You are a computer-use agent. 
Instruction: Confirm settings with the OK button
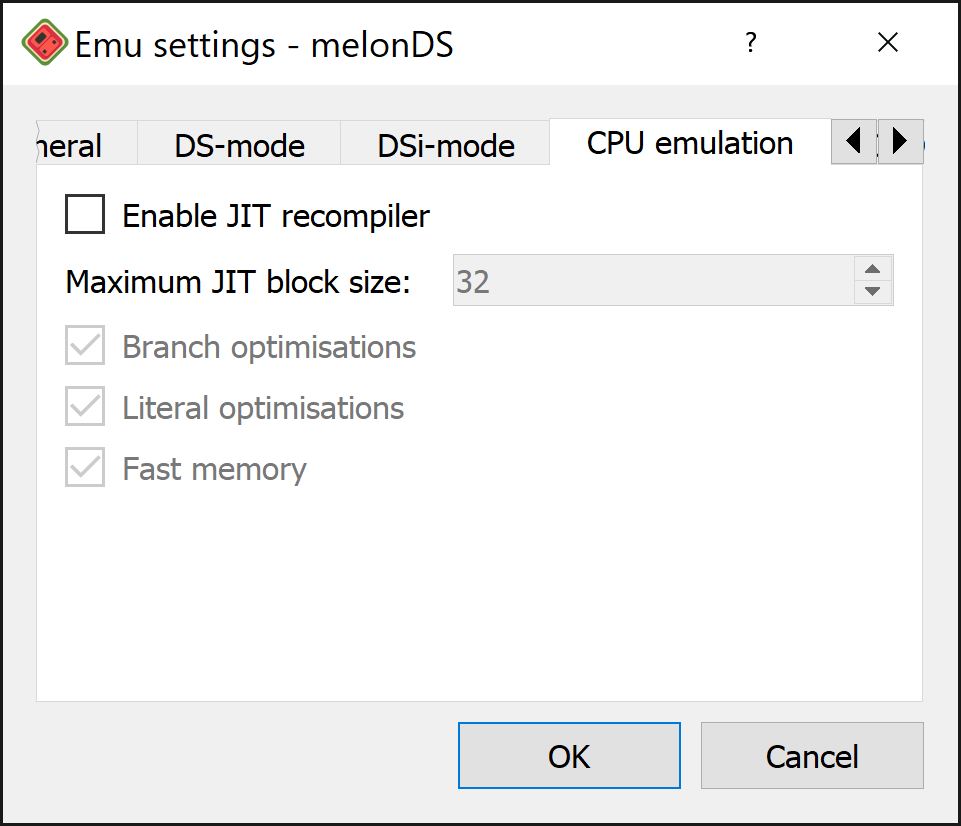click(x=569, y=756)
